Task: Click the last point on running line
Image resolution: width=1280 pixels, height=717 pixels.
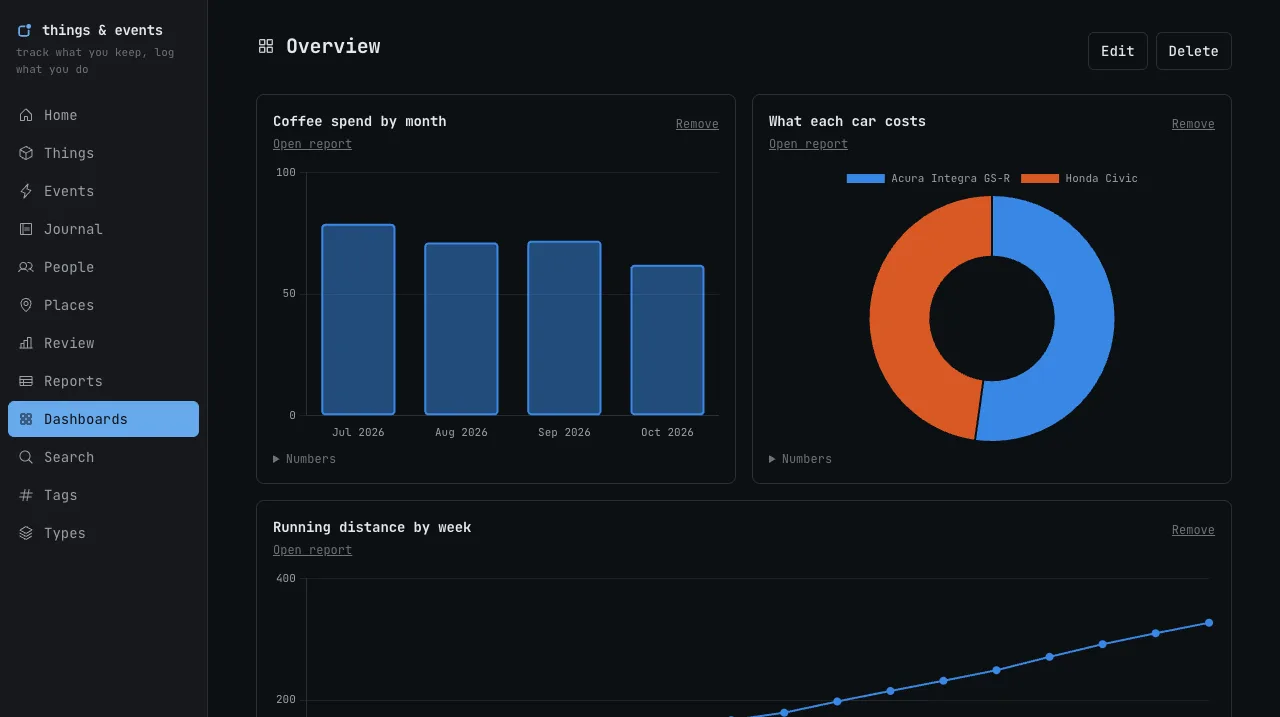Action: [1208, 623]
